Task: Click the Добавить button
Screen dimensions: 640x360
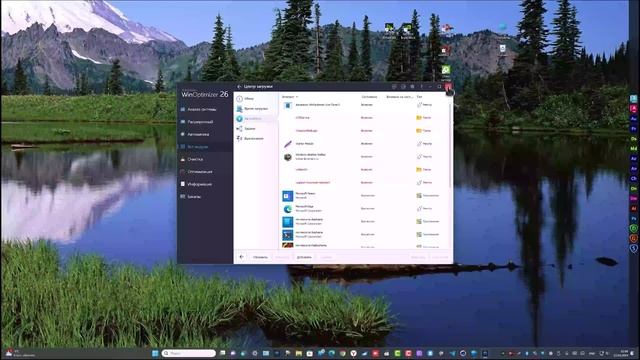Action: tap(304, 257)
